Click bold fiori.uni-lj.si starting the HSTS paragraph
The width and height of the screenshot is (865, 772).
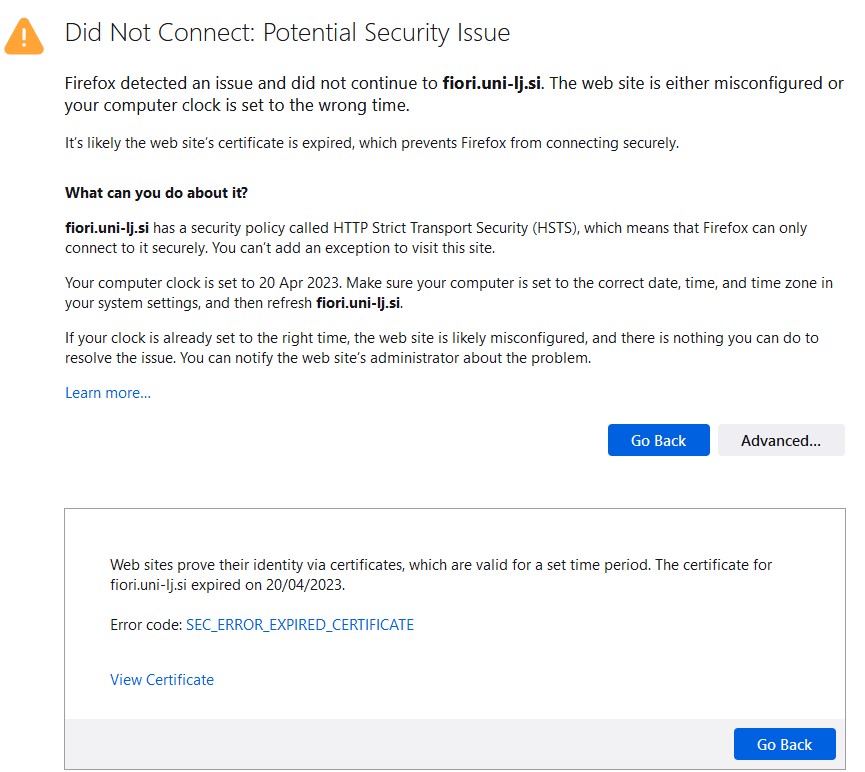pos(107,228)
